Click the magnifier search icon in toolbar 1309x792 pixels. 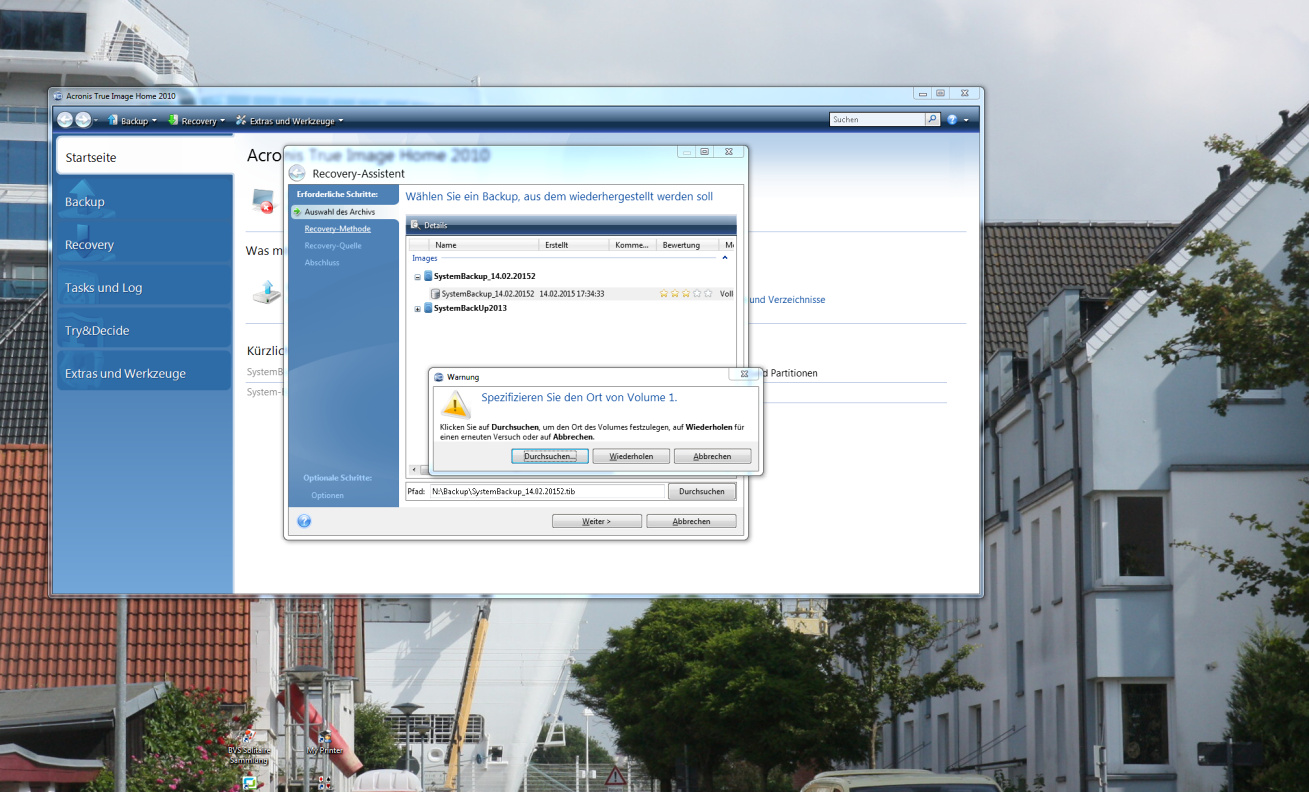coord(932,119)
